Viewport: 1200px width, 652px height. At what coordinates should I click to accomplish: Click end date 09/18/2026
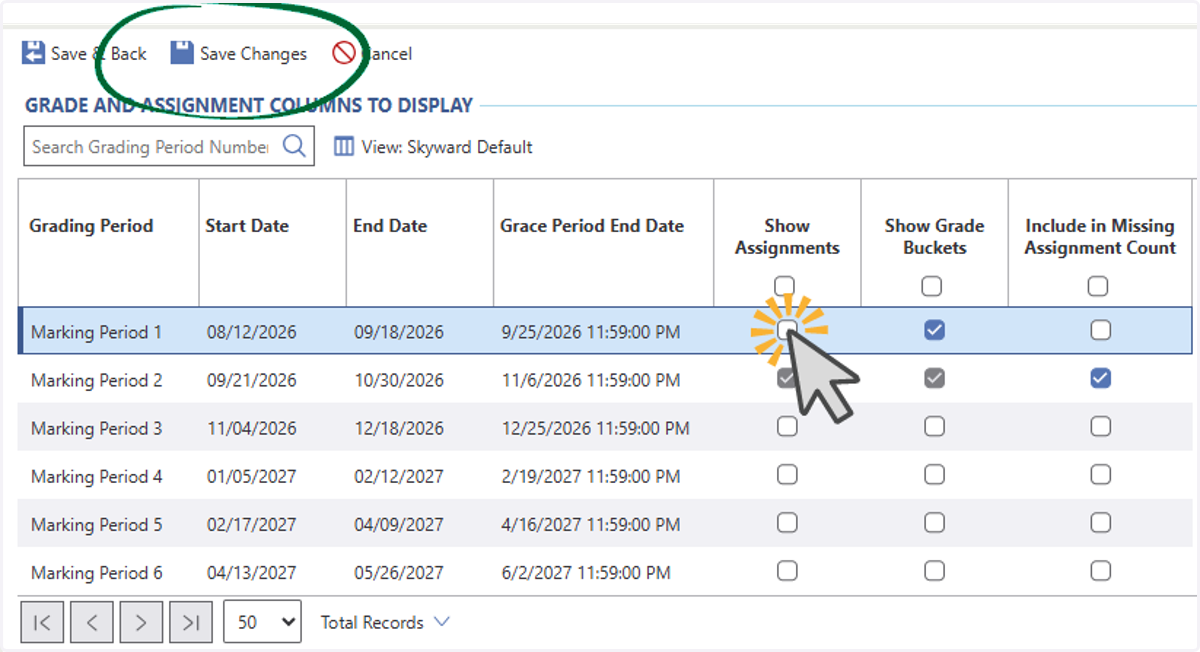(x=399, y=332)
